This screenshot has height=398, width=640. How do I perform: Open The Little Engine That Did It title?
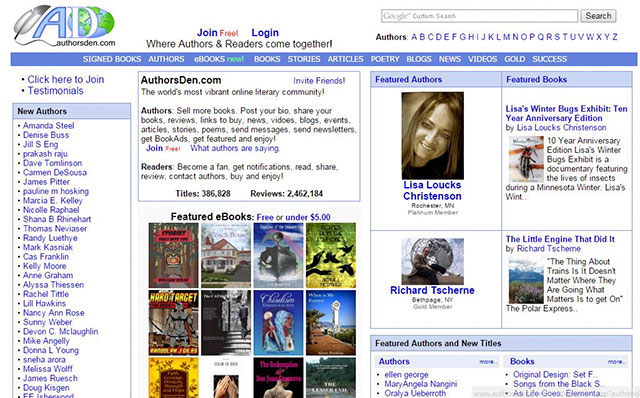(x=560, y=239)
